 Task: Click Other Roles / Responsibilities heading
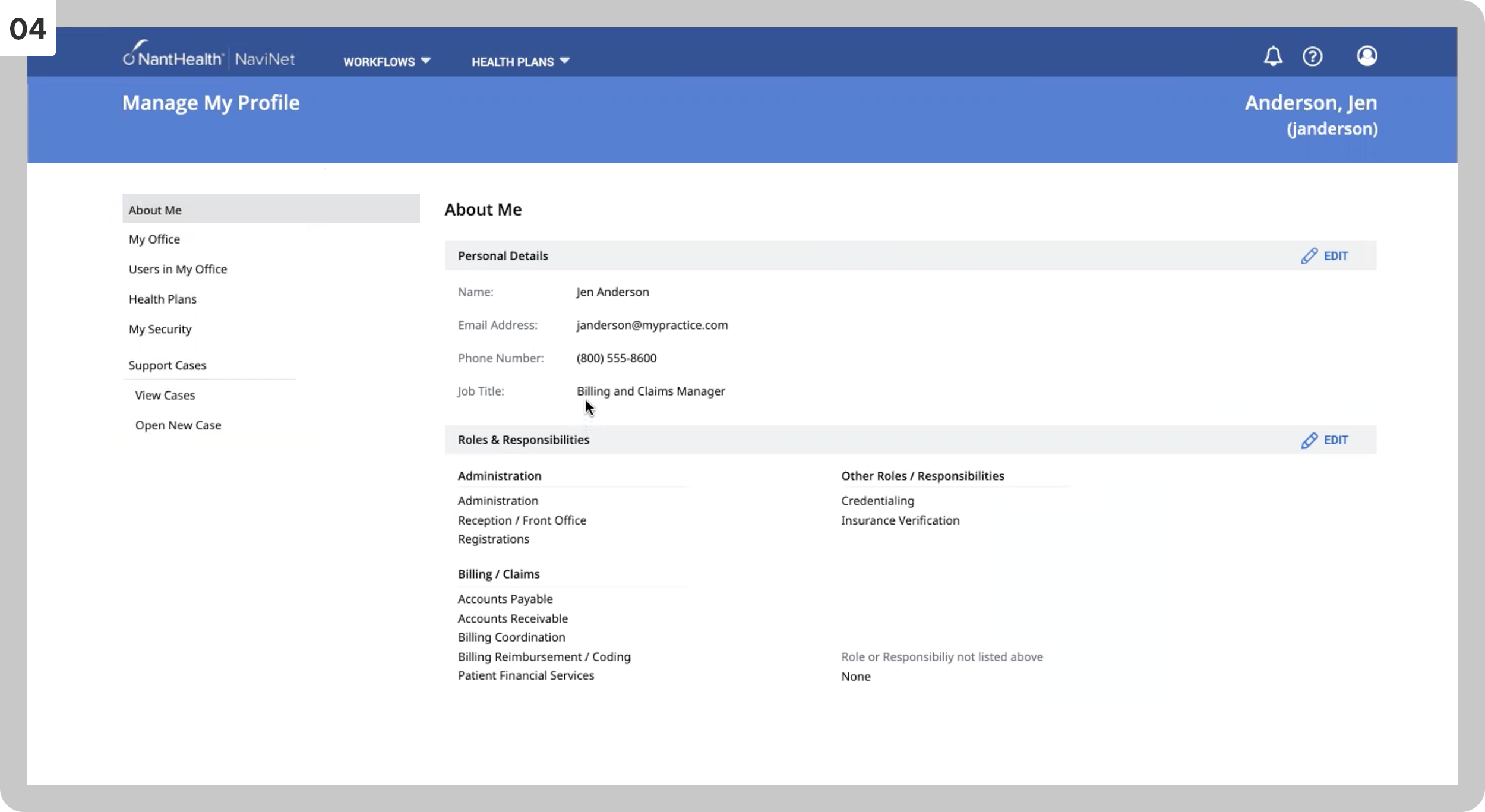(x=922, y=476)
